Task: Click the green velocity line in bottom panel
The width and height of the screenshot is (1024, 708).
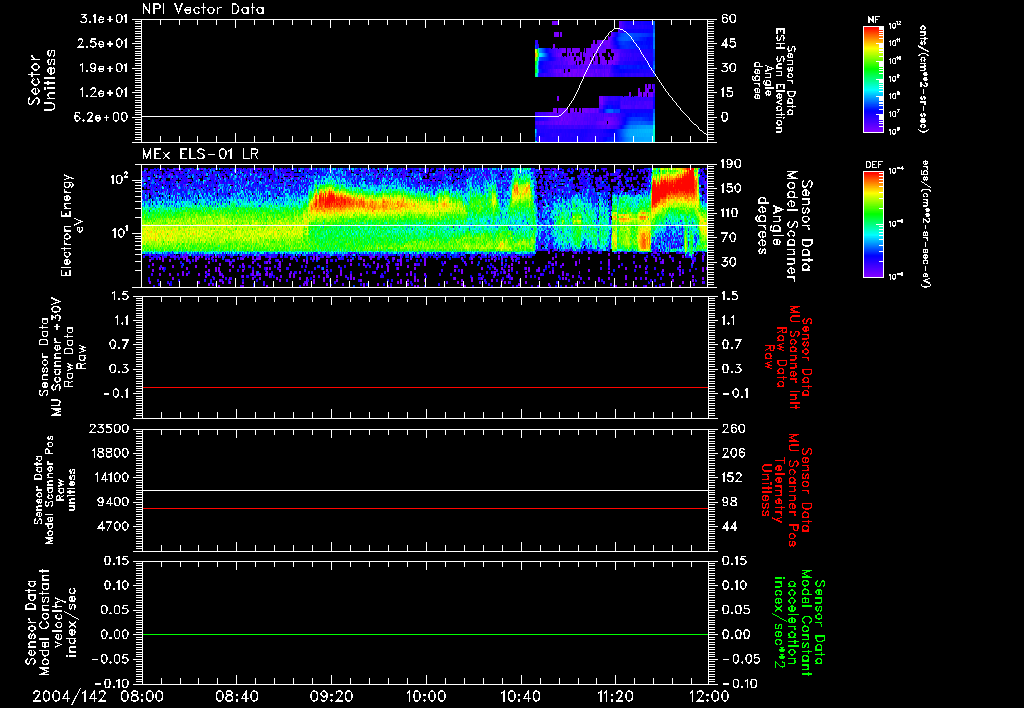Action: tap(425, 634)
